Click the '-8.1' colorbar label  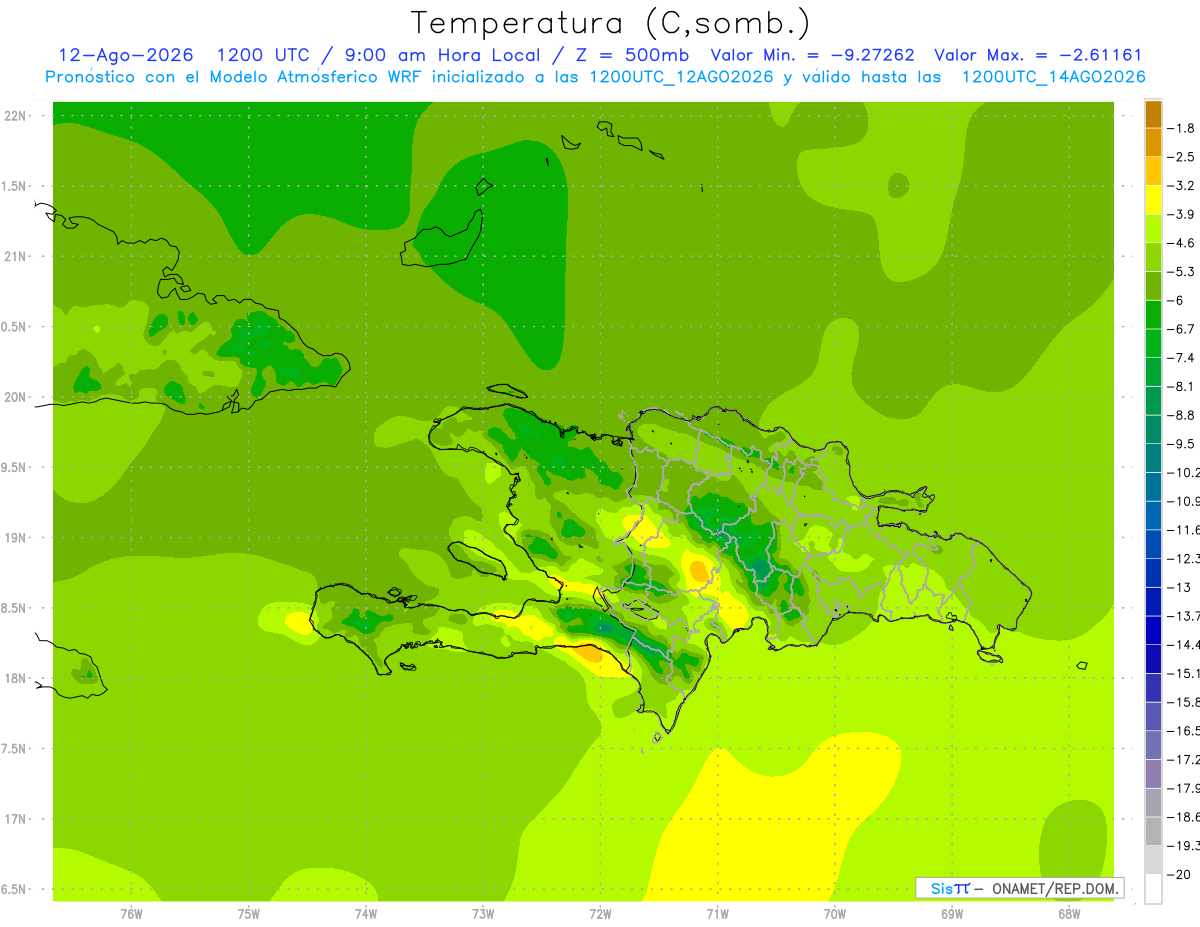tap(1181, 387)
